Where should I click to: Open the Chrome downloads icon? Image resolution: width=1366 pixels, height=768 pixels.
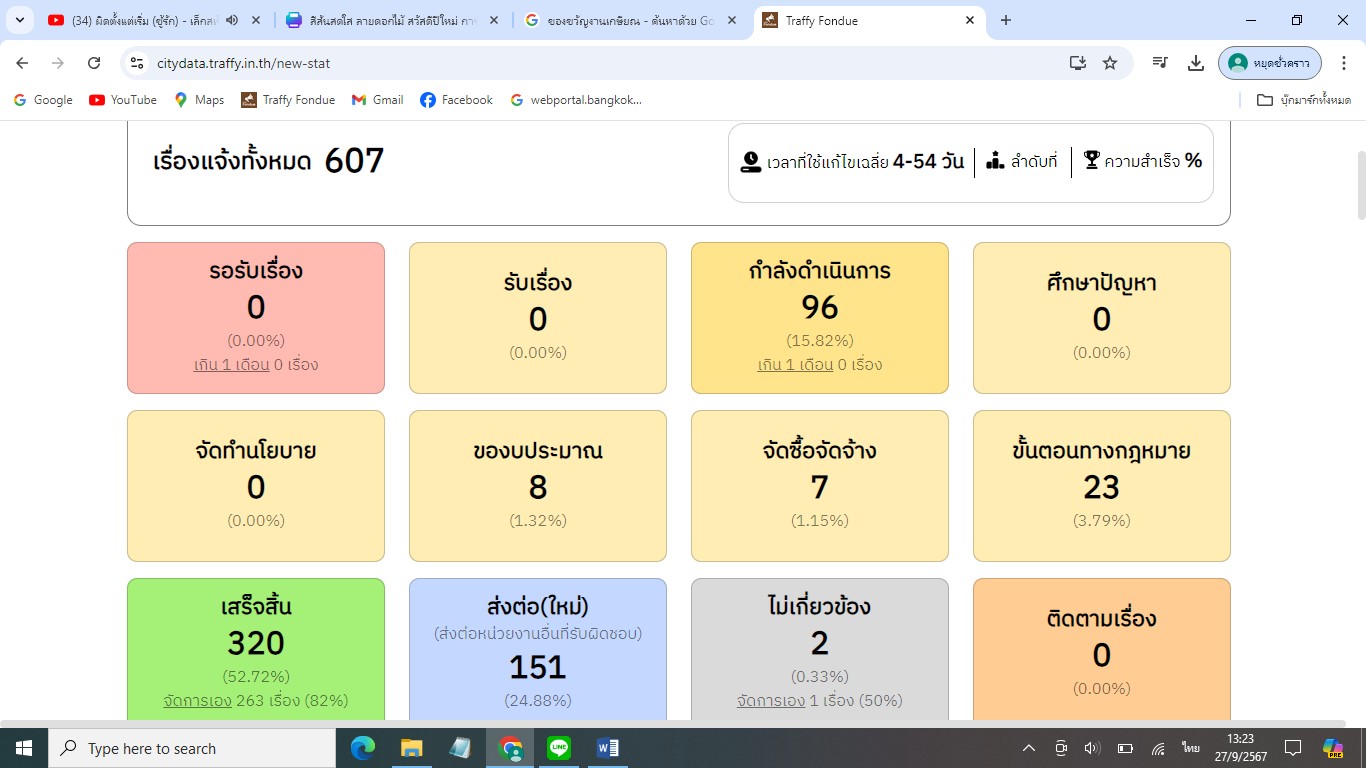[x=1195, y=63]
